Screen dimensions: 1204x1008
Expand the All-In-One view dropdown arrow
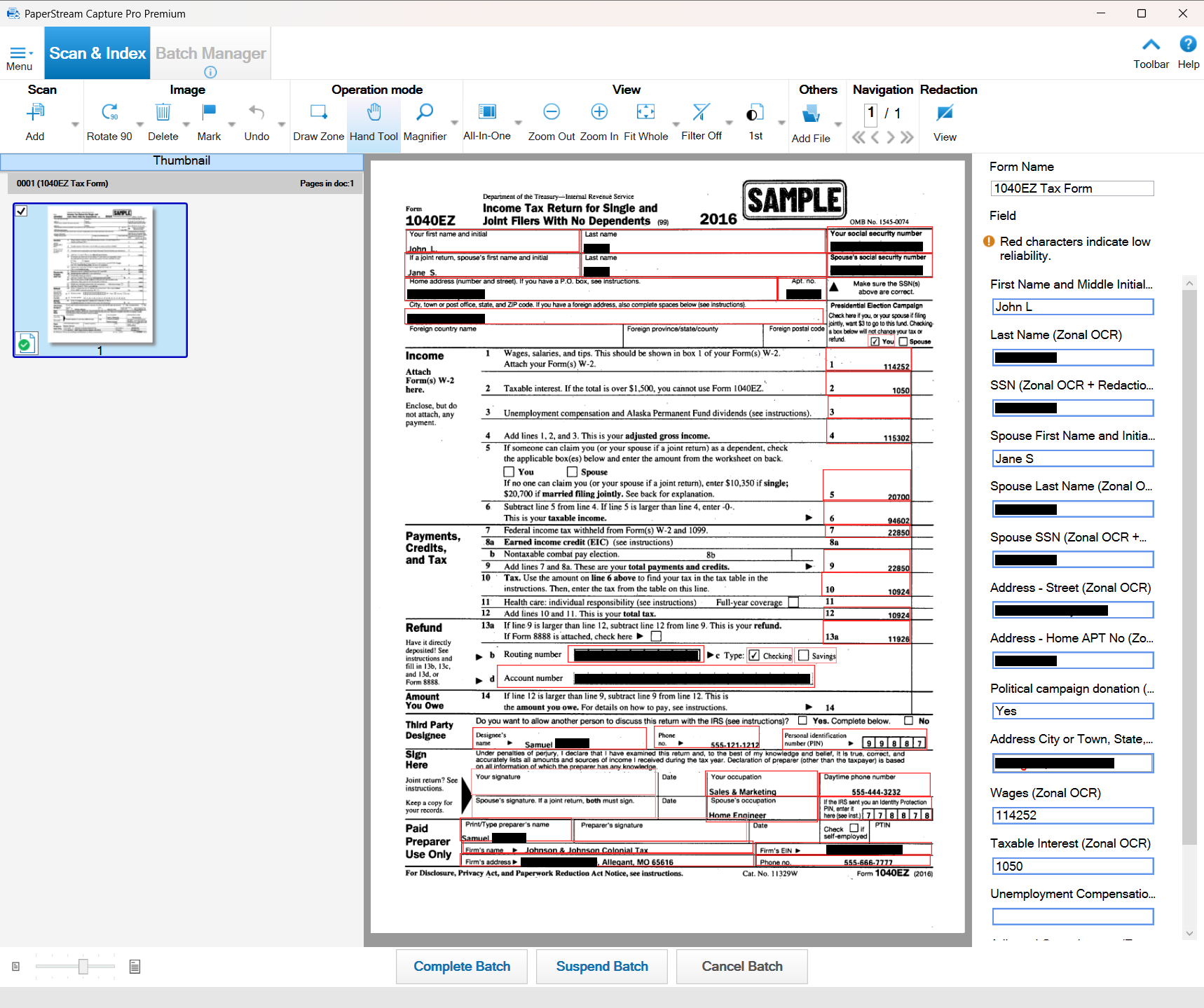tap(519, 123)
